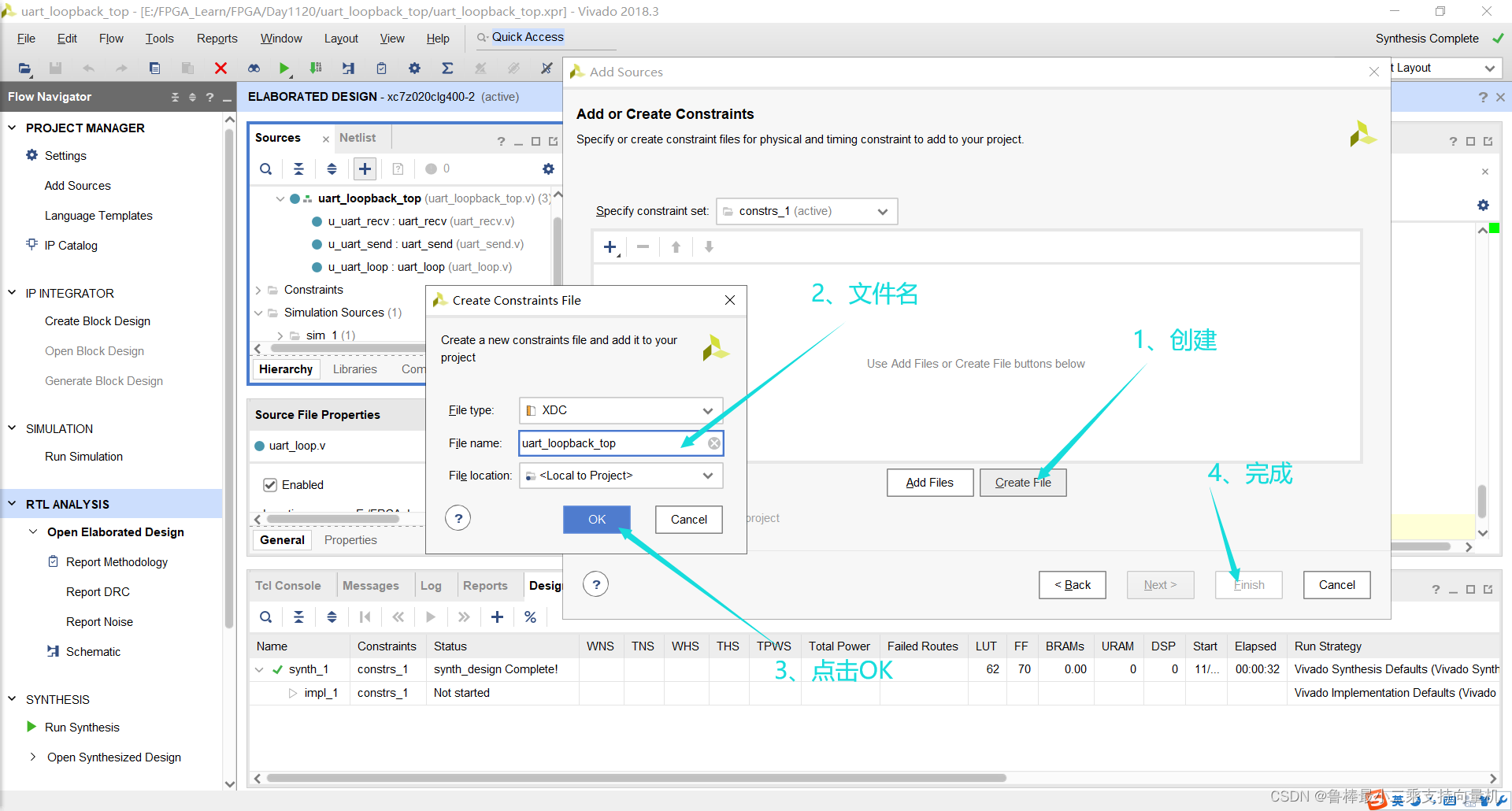Click OK in Create Constraints File dialog
Screen dimensions: 1512x811
coord(597,520)
